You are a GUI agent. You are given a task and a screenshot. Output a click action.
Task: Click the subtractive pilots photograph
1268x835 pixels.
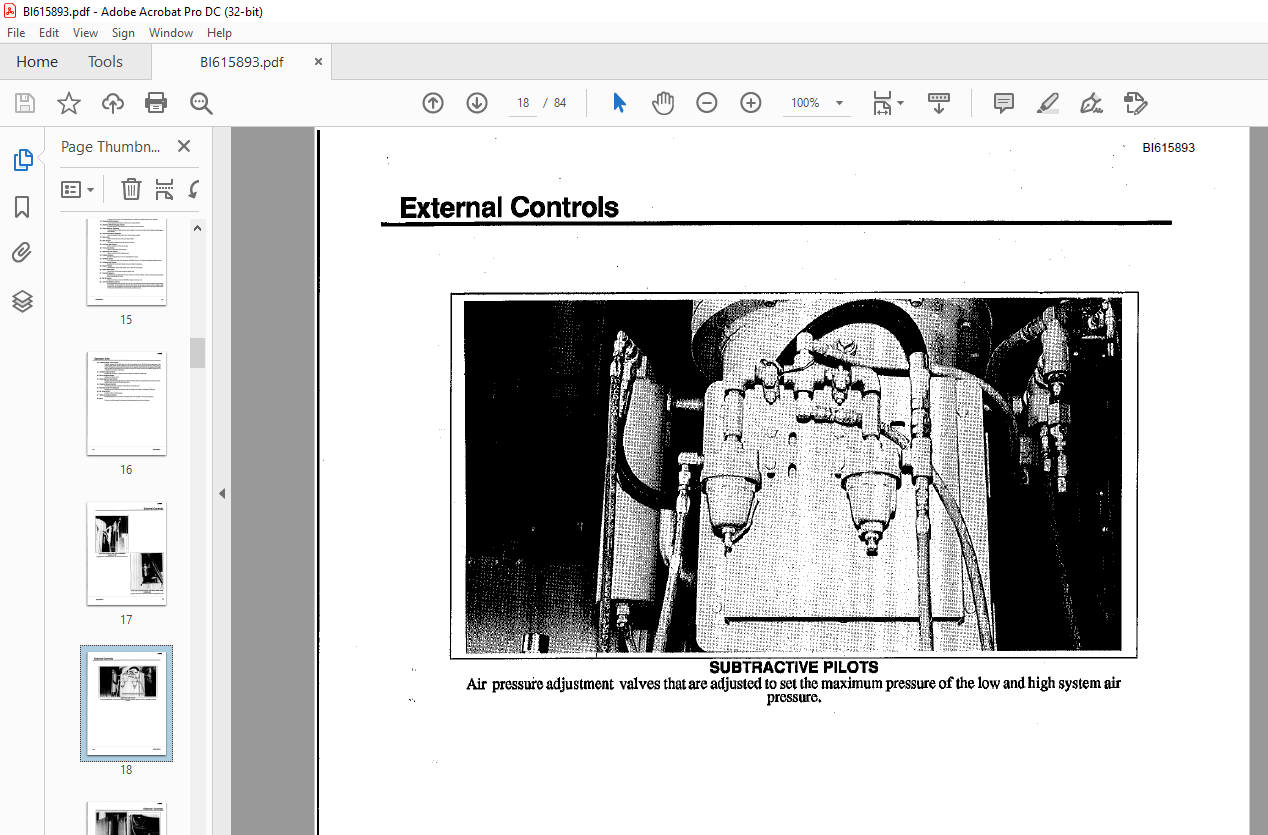pyautogui.click(x=794, y=475)
